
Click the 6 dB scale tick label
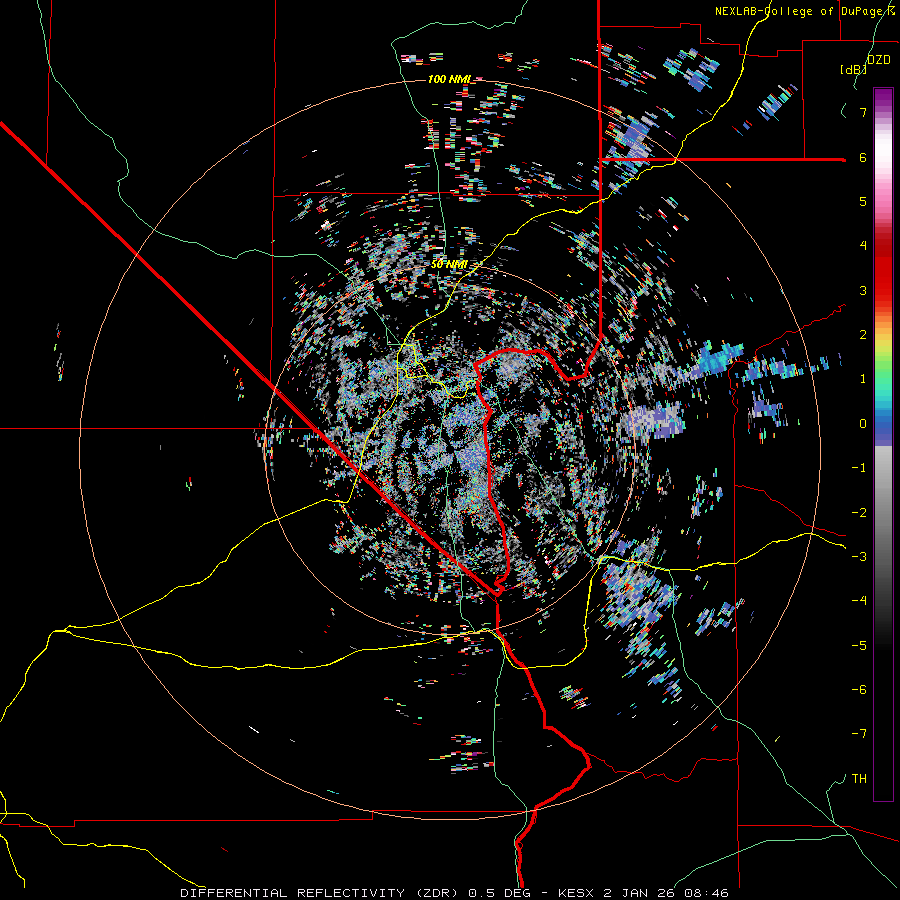click(x=863, y=157)
